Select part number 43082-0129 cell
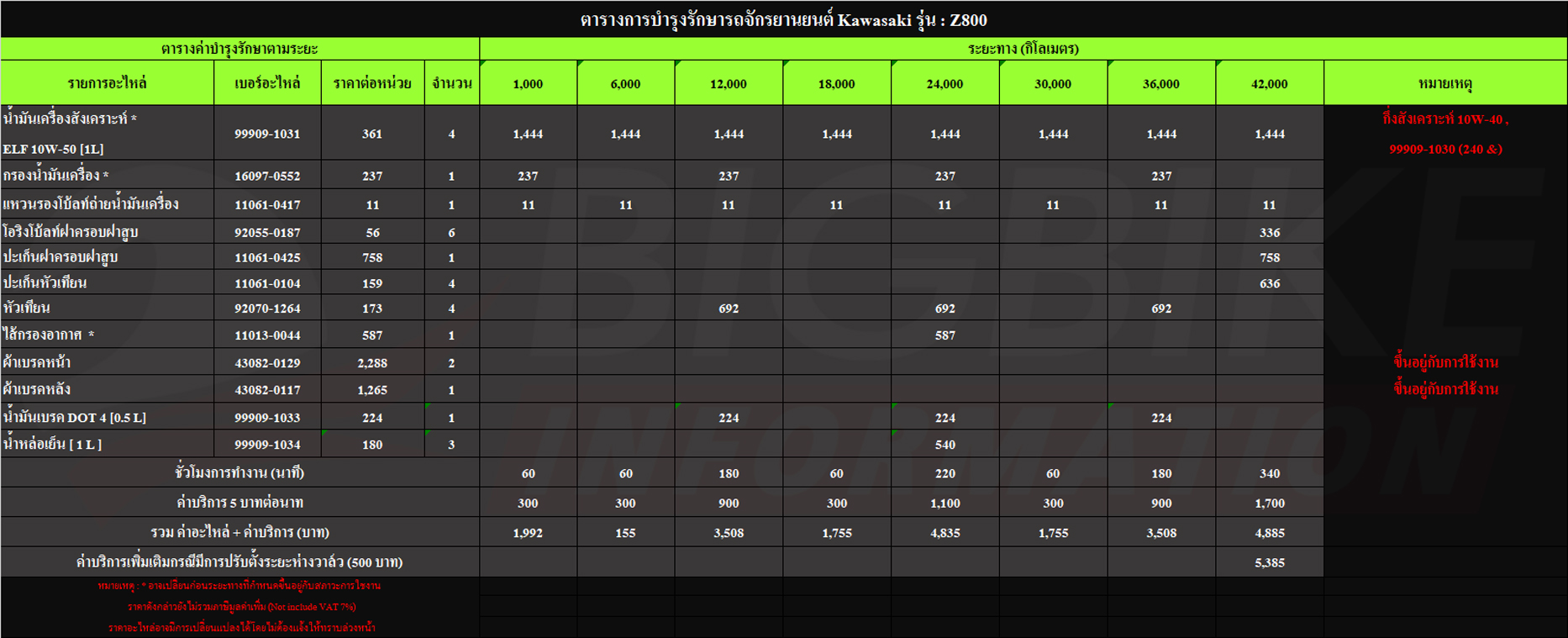The height and width of the screenshot is (638, 1568). pos(267,362)
